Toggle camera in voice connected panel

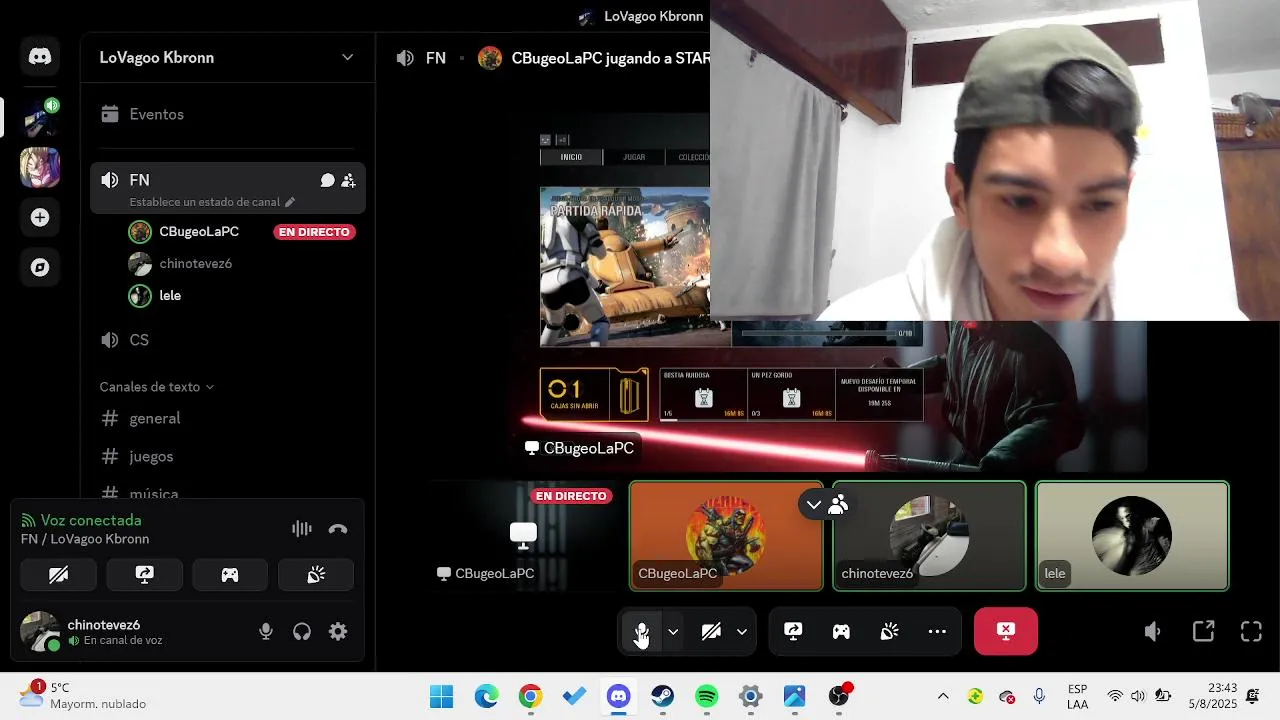[59, 575]
